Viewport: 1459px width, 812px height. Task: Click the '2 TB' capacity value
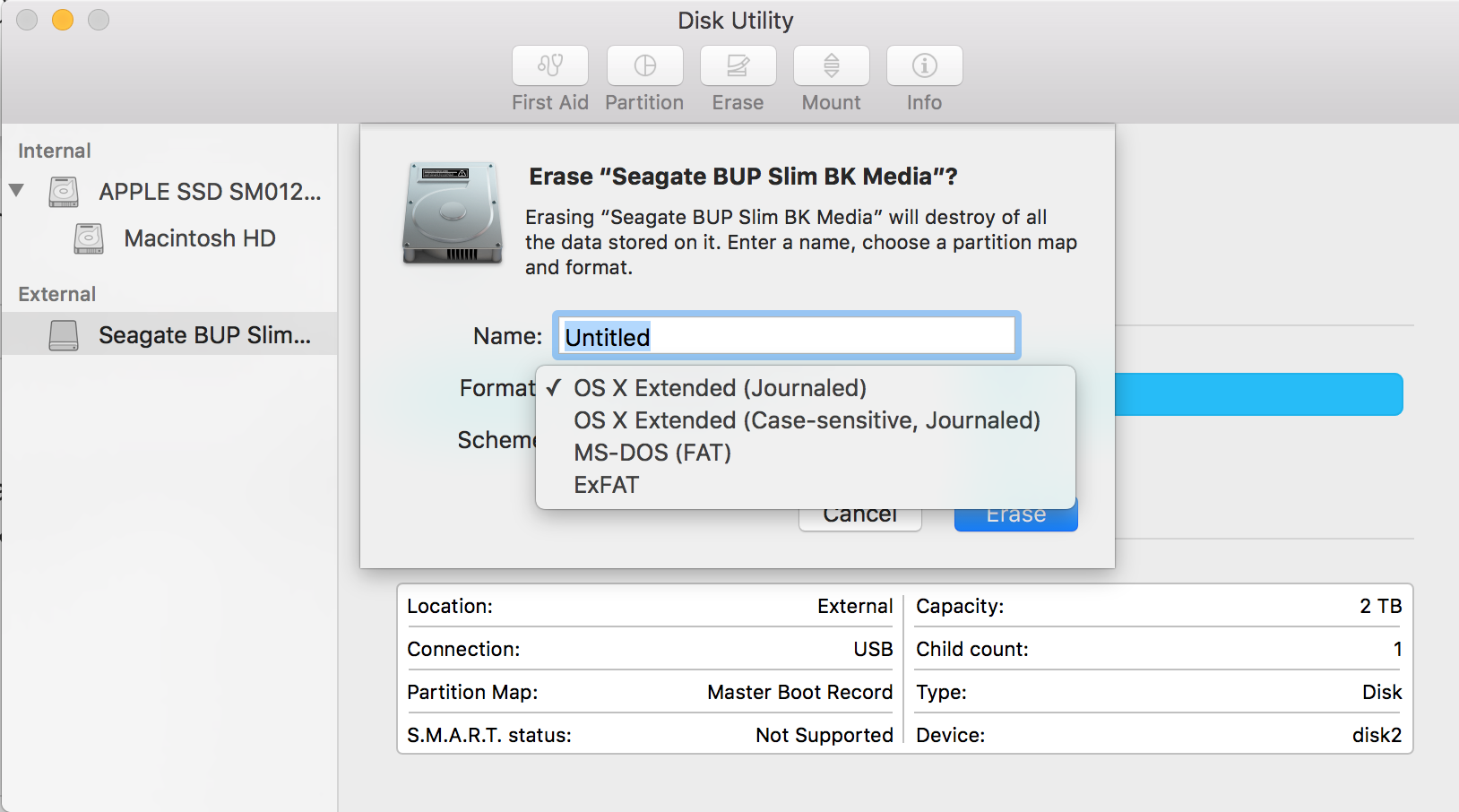click(1380, 606)
